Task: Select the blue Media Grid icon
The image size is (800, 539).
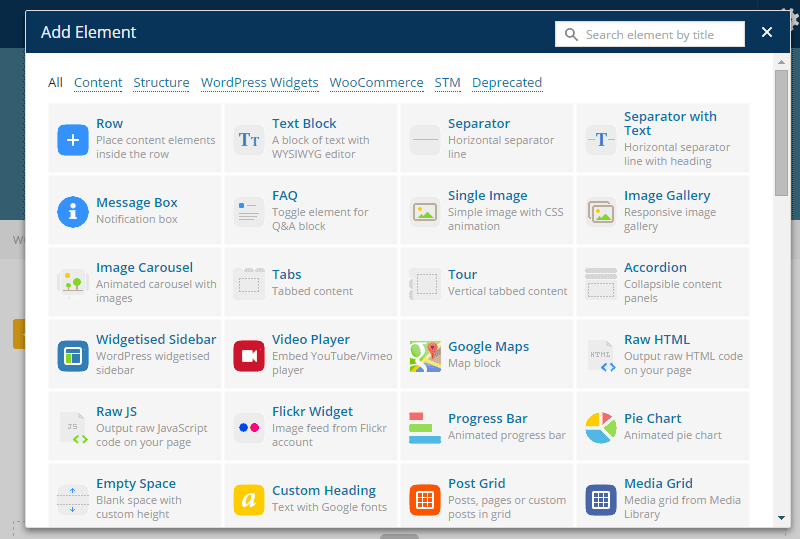Action: click(x=601, y=500)
